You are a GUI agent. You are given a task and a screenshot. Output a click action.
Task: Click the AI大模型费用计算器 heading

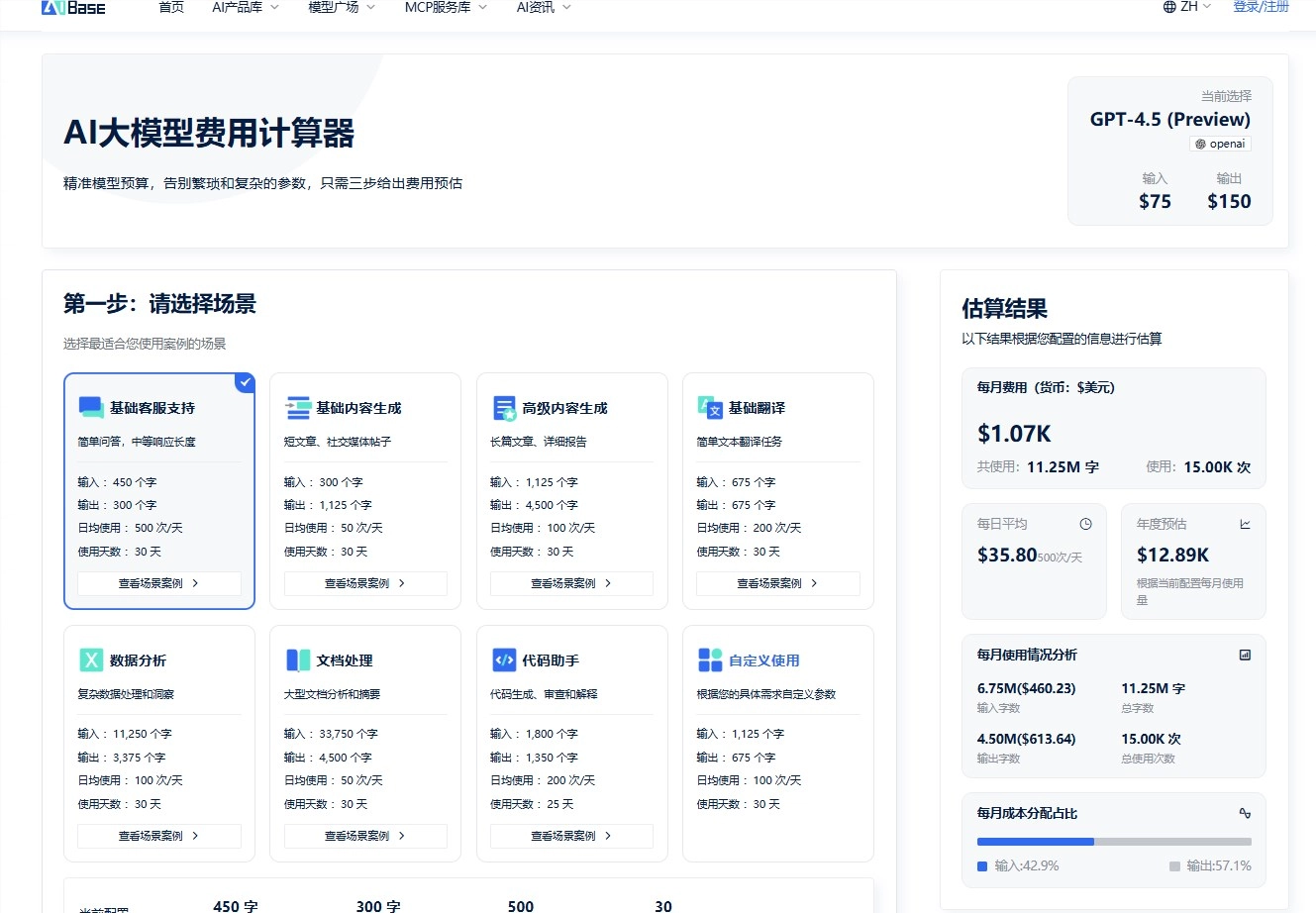pos(209,133)
